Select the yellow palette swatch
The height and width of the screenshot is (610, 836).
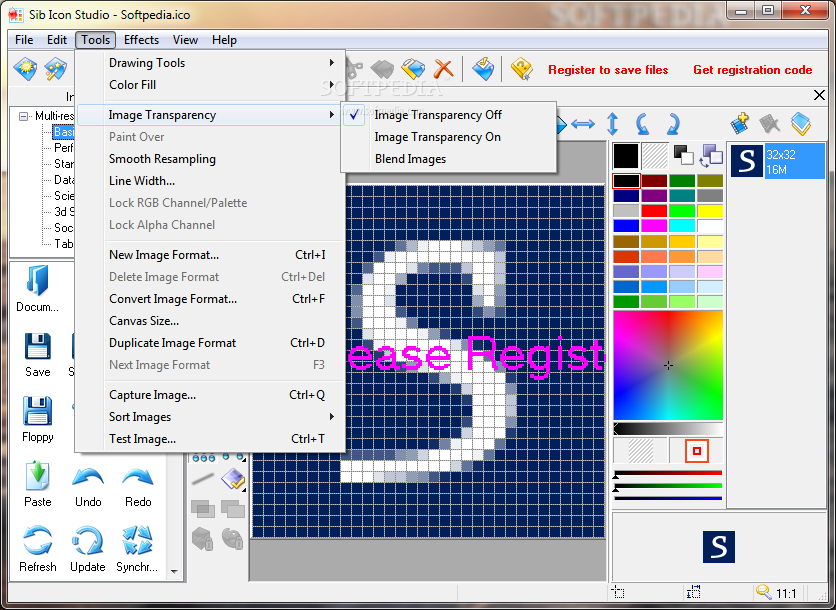[x=710, y=211]
